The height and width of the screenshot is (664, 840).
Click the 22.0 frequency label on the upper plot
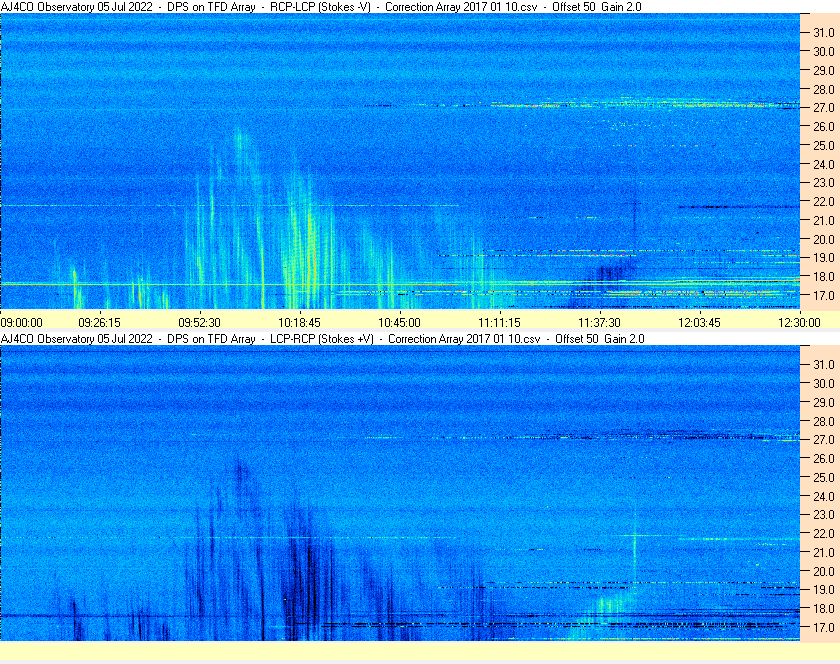tap(824, 202)
